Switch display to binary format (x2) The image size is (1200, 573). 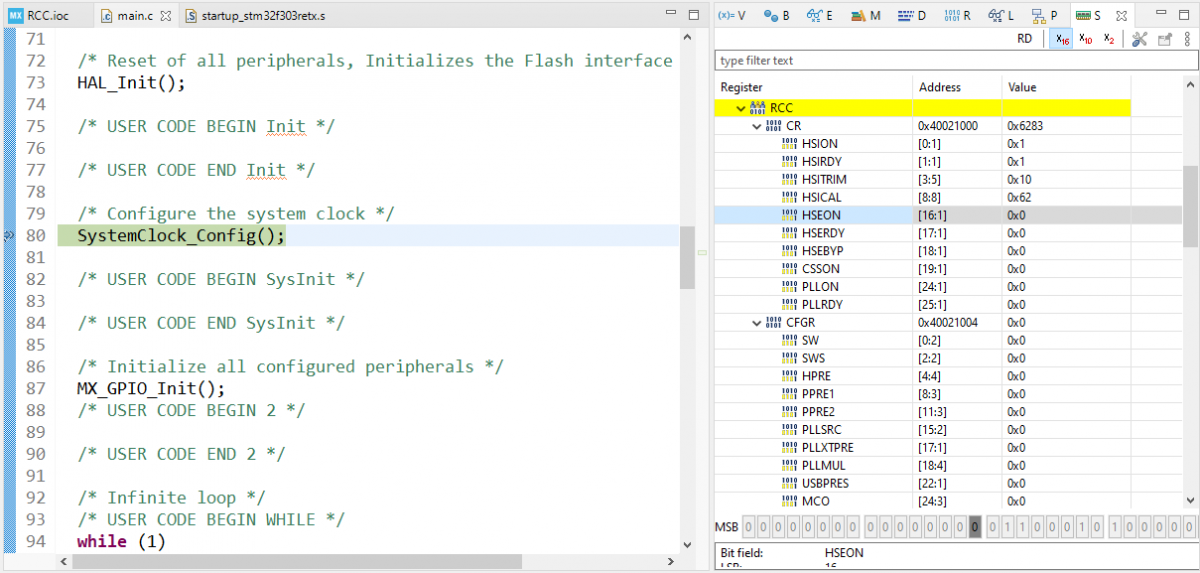pyautogui.click(x=1109, y=39)
